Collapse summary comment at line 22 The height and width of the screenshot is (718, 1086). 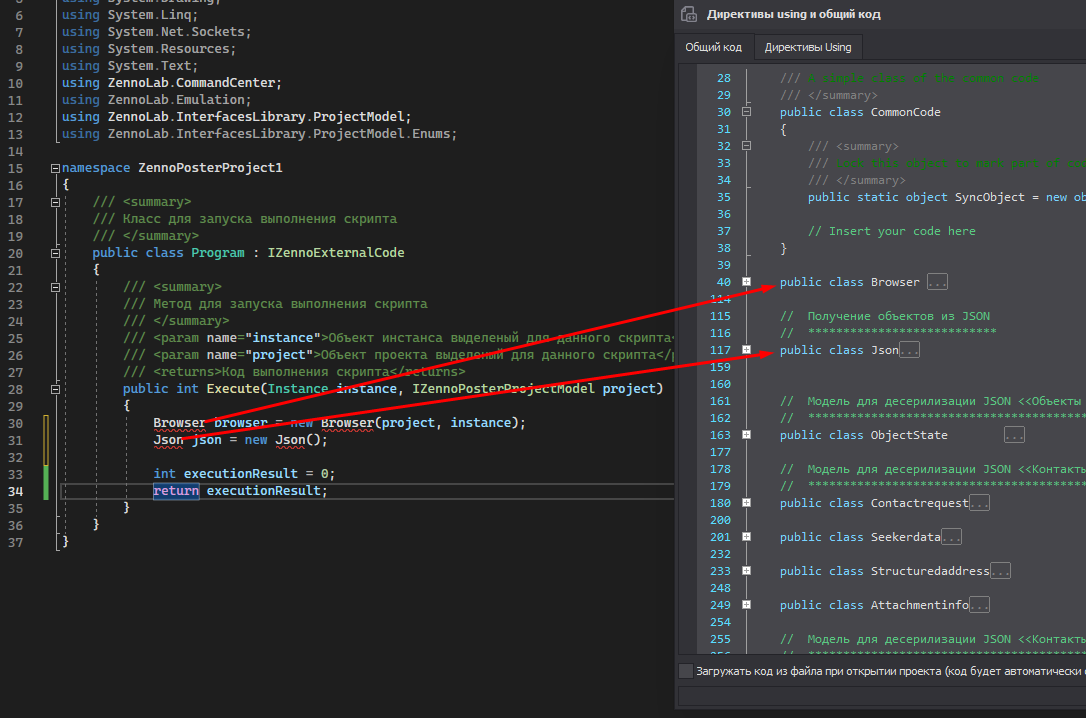55,287
